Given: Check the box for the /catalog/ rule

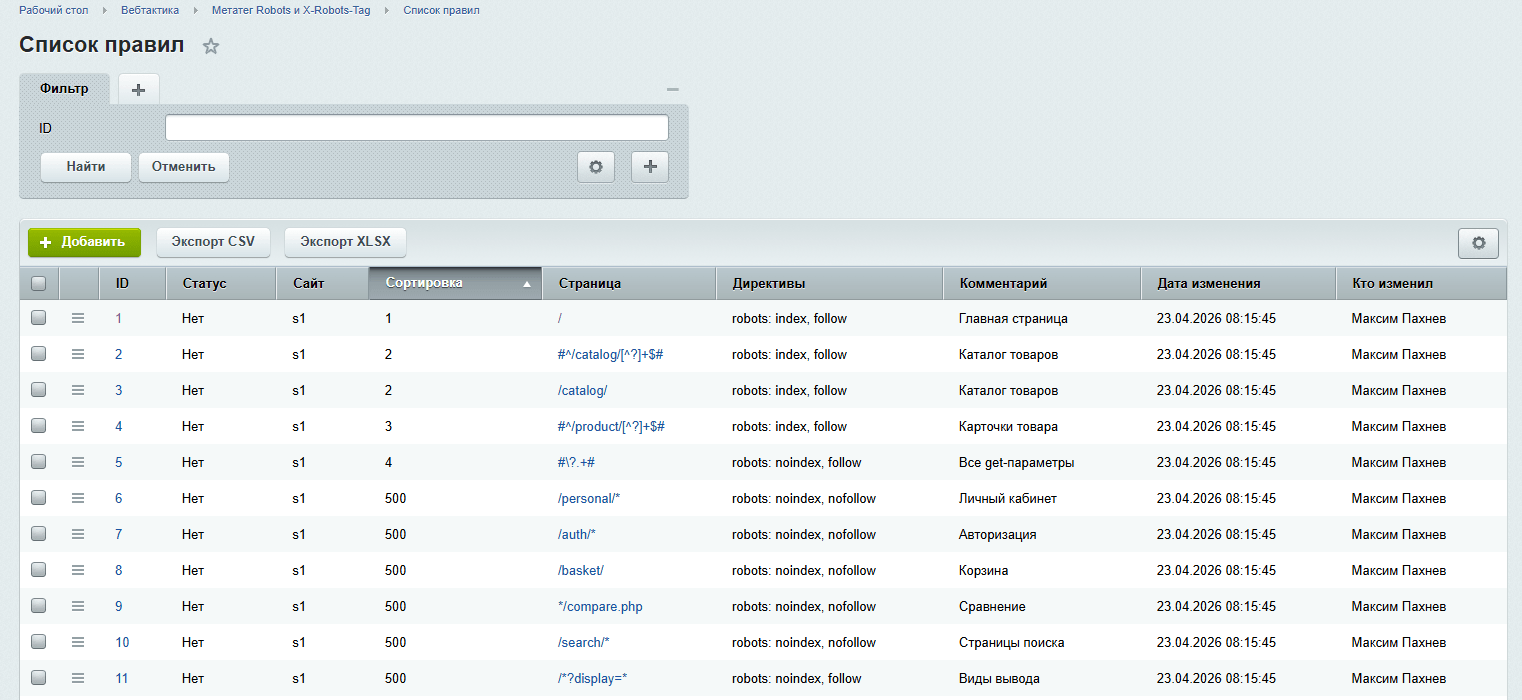Looking at the screenshot, I should click(39, 390).
